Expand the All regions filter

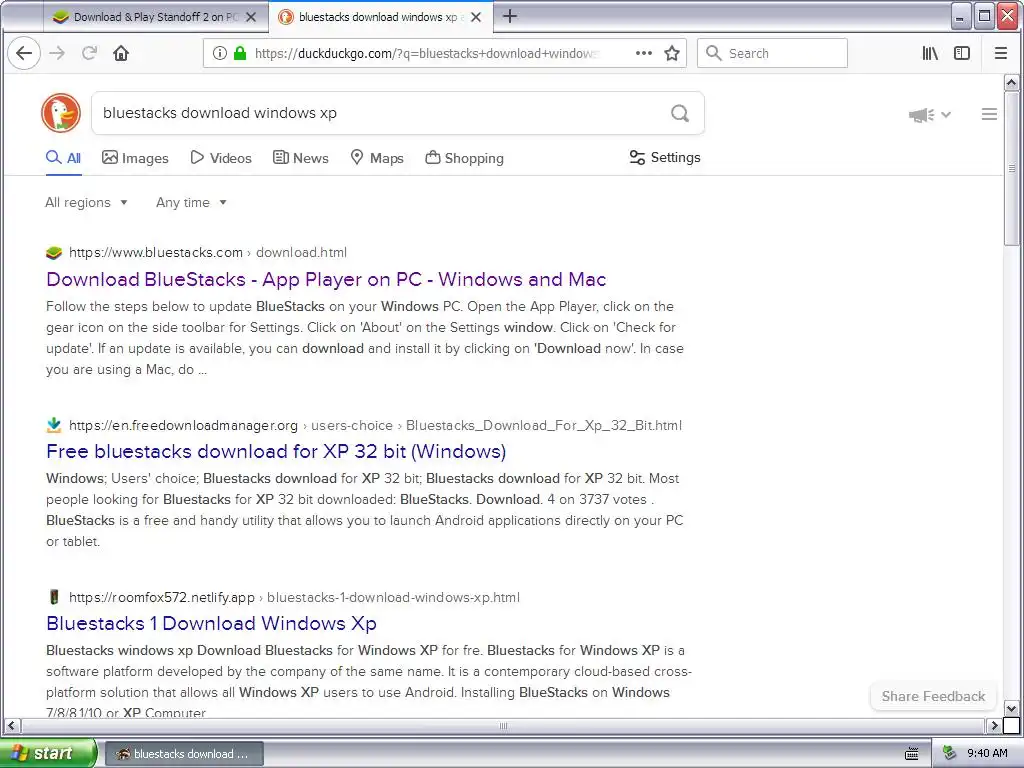pos(86,202)
